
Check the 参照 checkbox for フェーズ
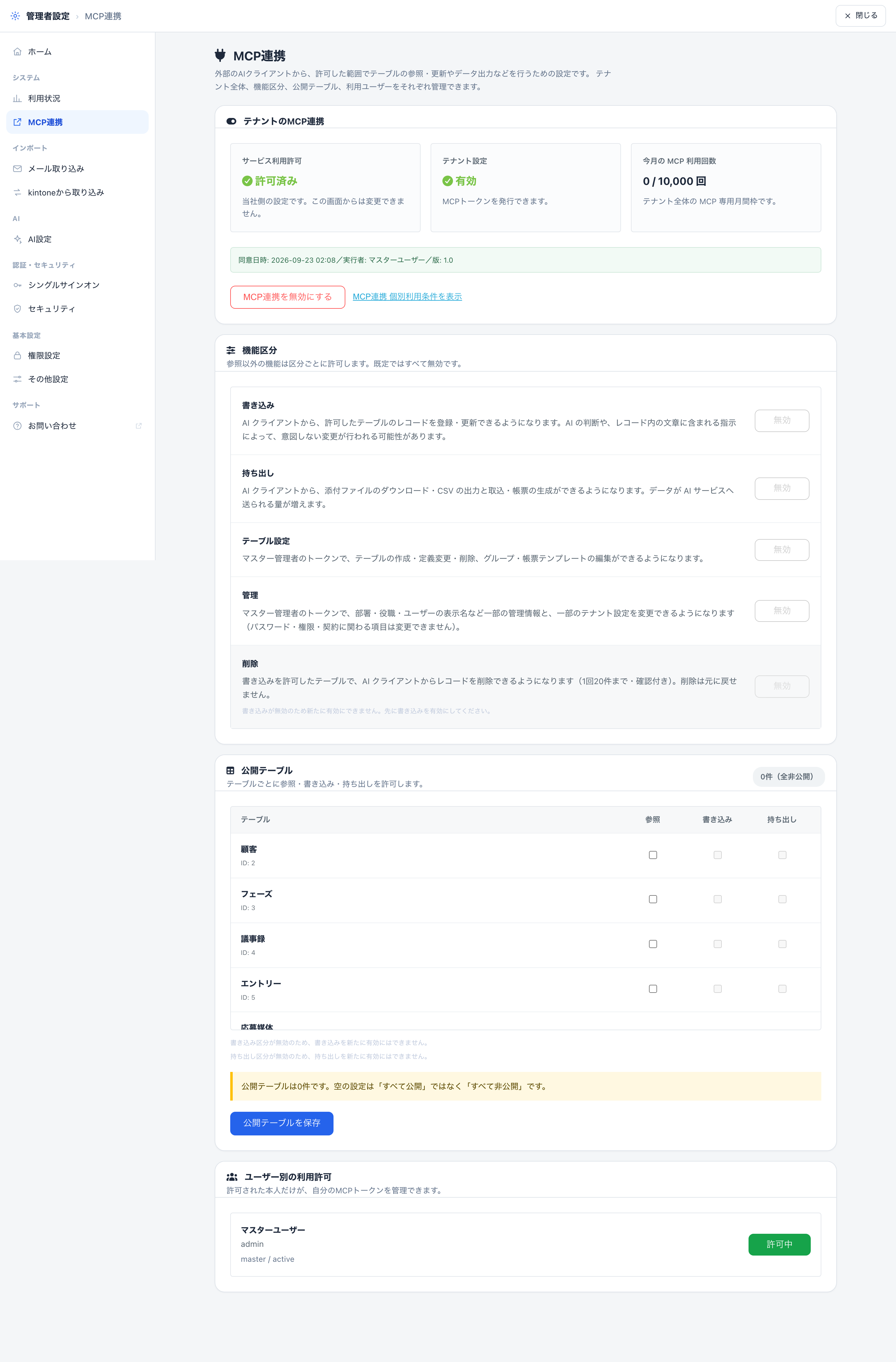[653, 899]
